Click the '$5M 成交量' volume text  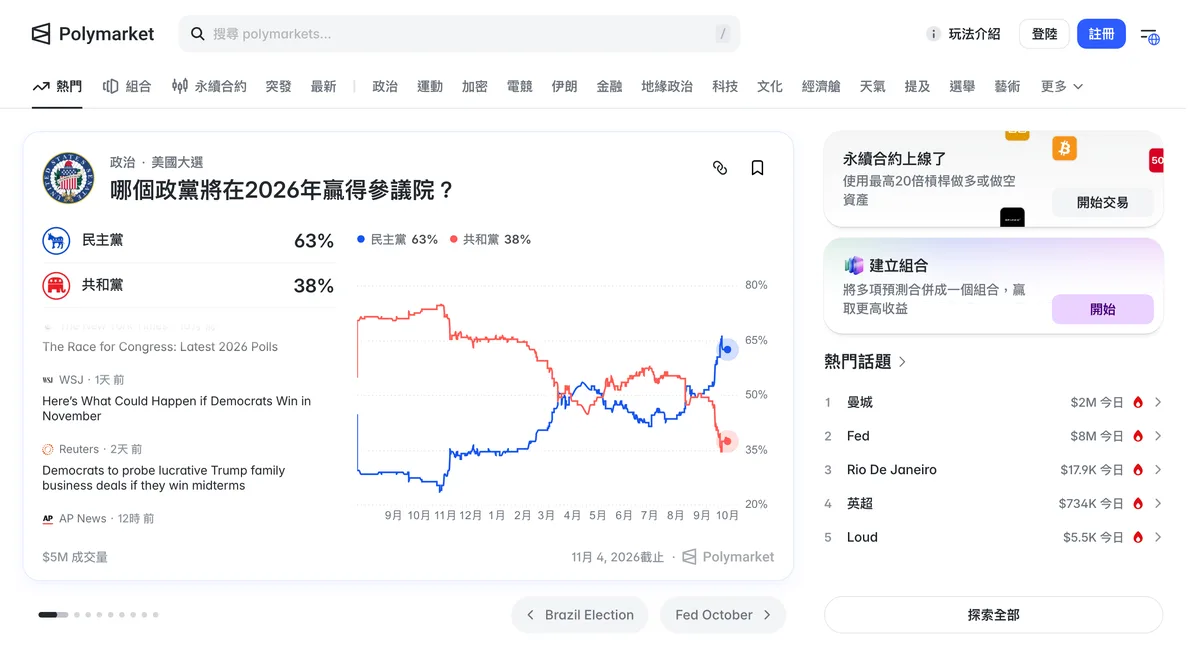75,557
